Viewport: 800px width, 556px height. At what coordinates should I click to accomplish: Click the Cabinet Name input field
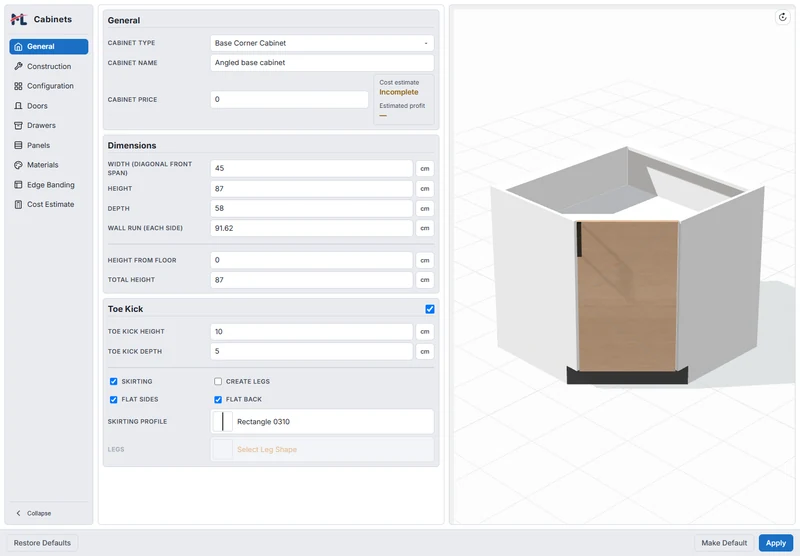322,63
